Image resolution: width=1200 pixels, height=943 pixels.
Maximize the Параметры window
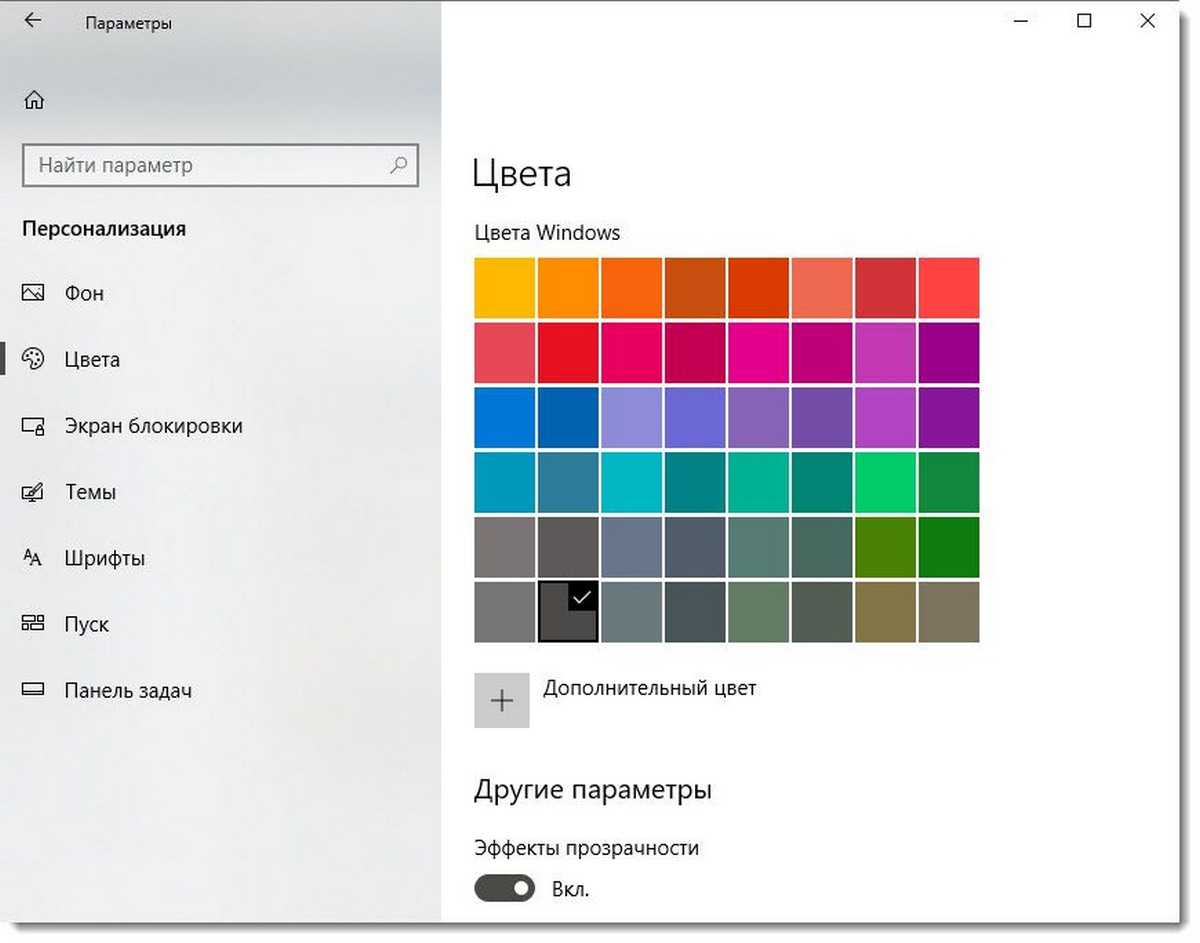click(x=1084, y=21)
